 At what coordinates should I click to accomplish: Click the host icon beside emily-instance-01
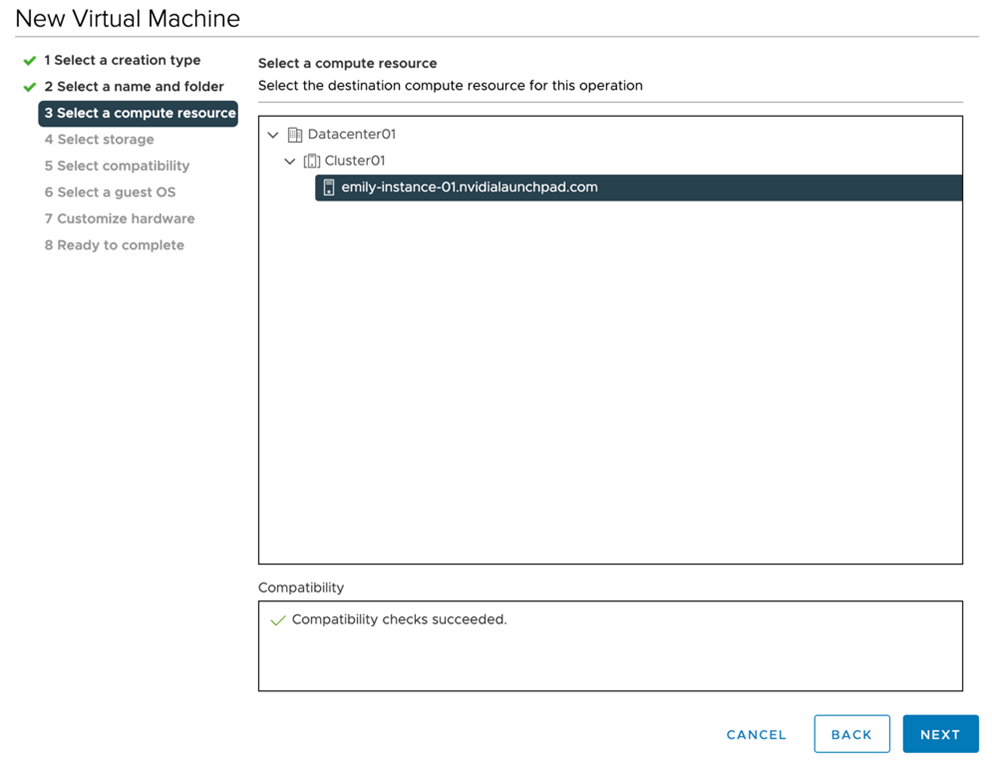(328, 188)
